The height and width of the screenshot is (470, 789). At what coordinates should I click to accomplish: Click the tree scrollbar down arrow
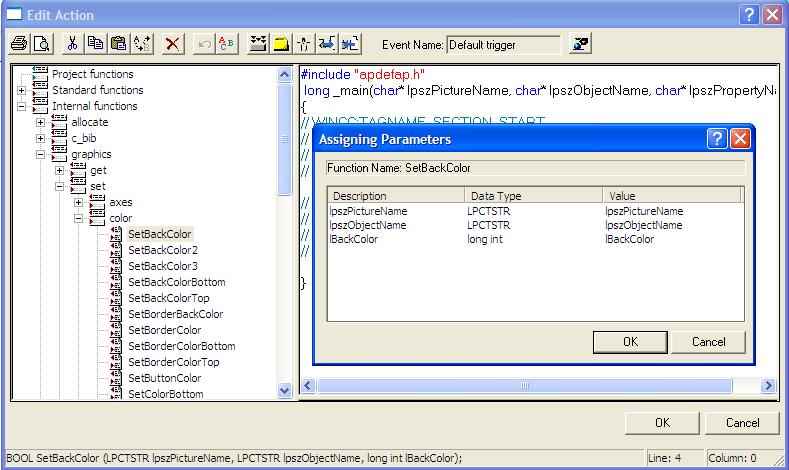click(284, 390)
